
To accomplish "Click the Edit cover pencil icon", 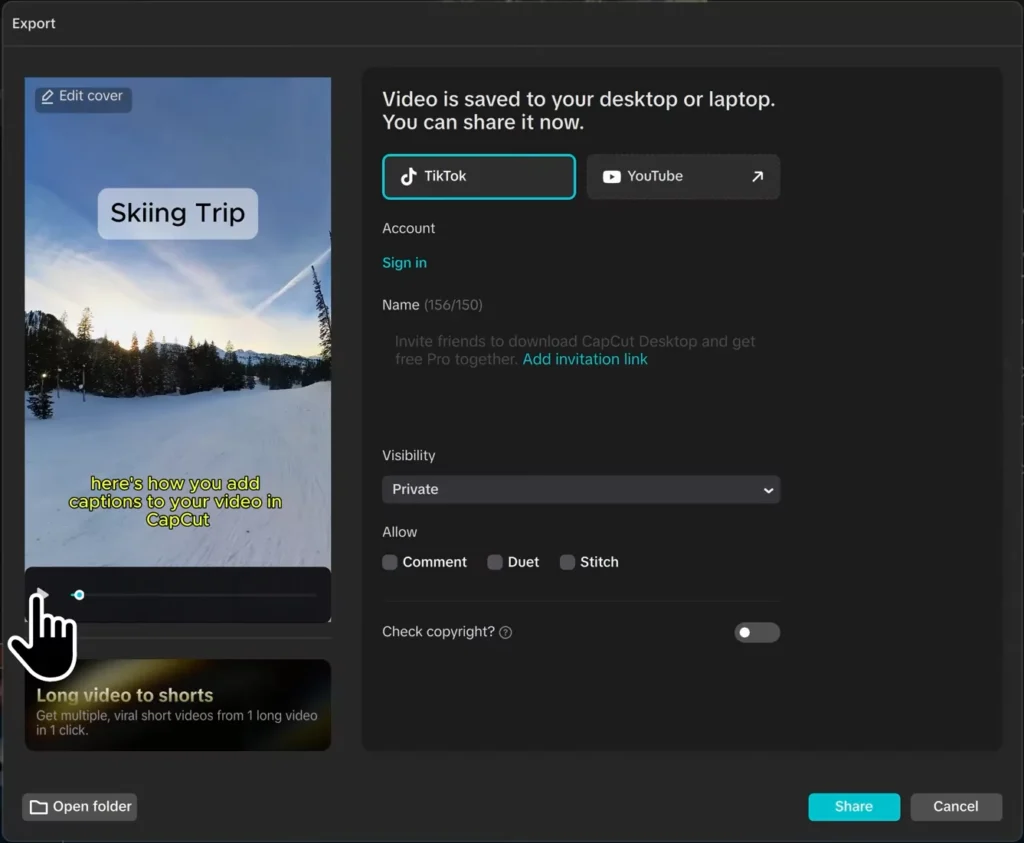I will (47, 97).
